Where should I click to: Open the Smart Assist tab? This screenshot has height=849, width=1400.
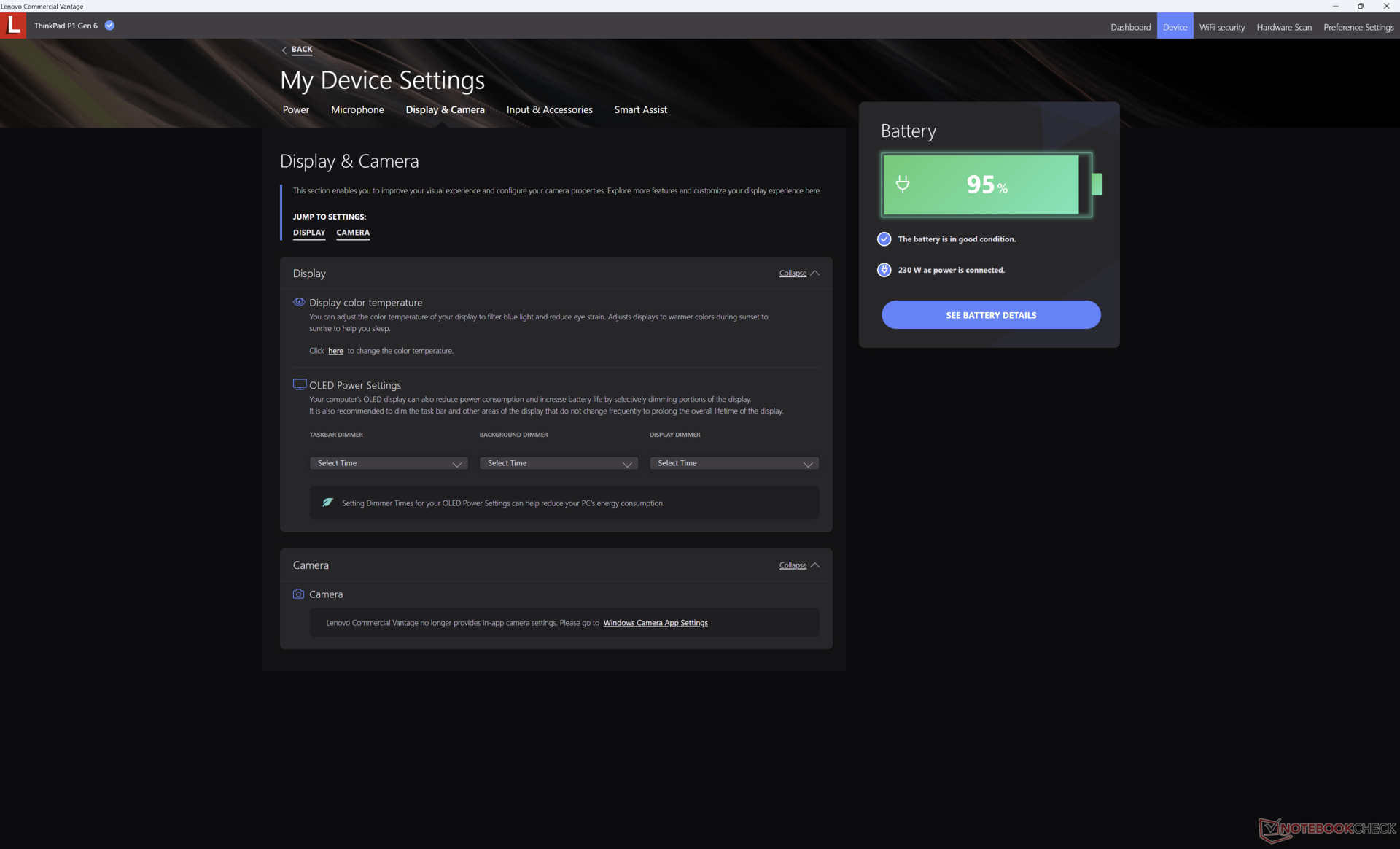click(x=640, y=109)
